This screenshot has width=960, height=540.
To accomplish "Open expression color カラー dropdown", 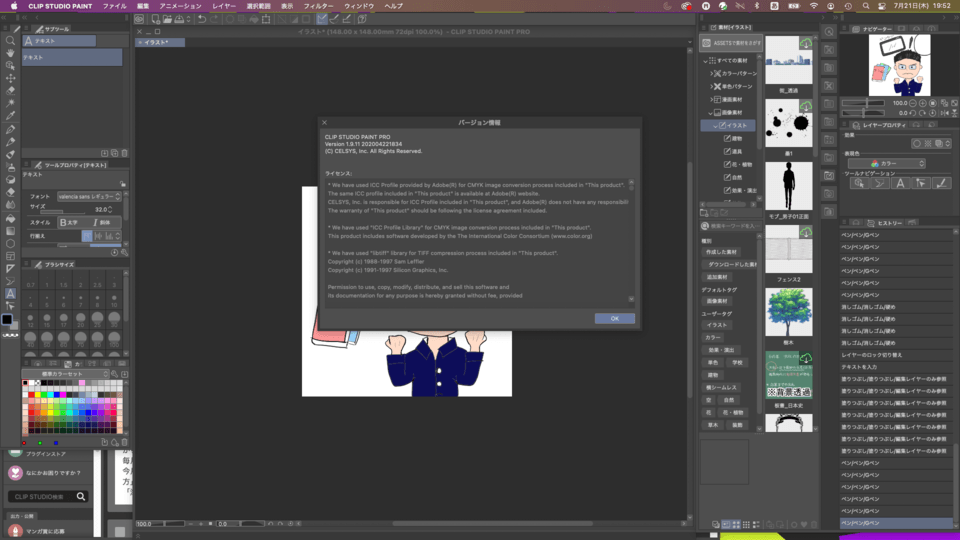I will pos(887,163).
